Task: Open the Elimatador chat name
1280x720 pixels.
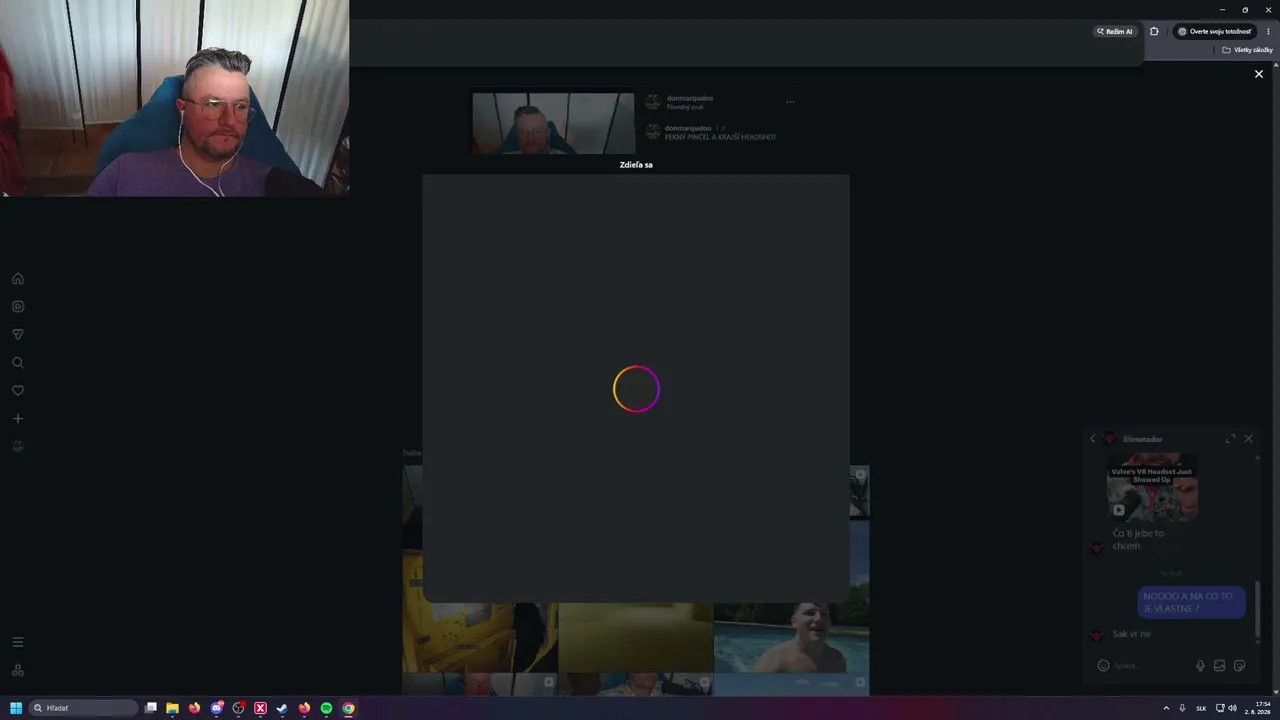Action: click(1142, 439)
